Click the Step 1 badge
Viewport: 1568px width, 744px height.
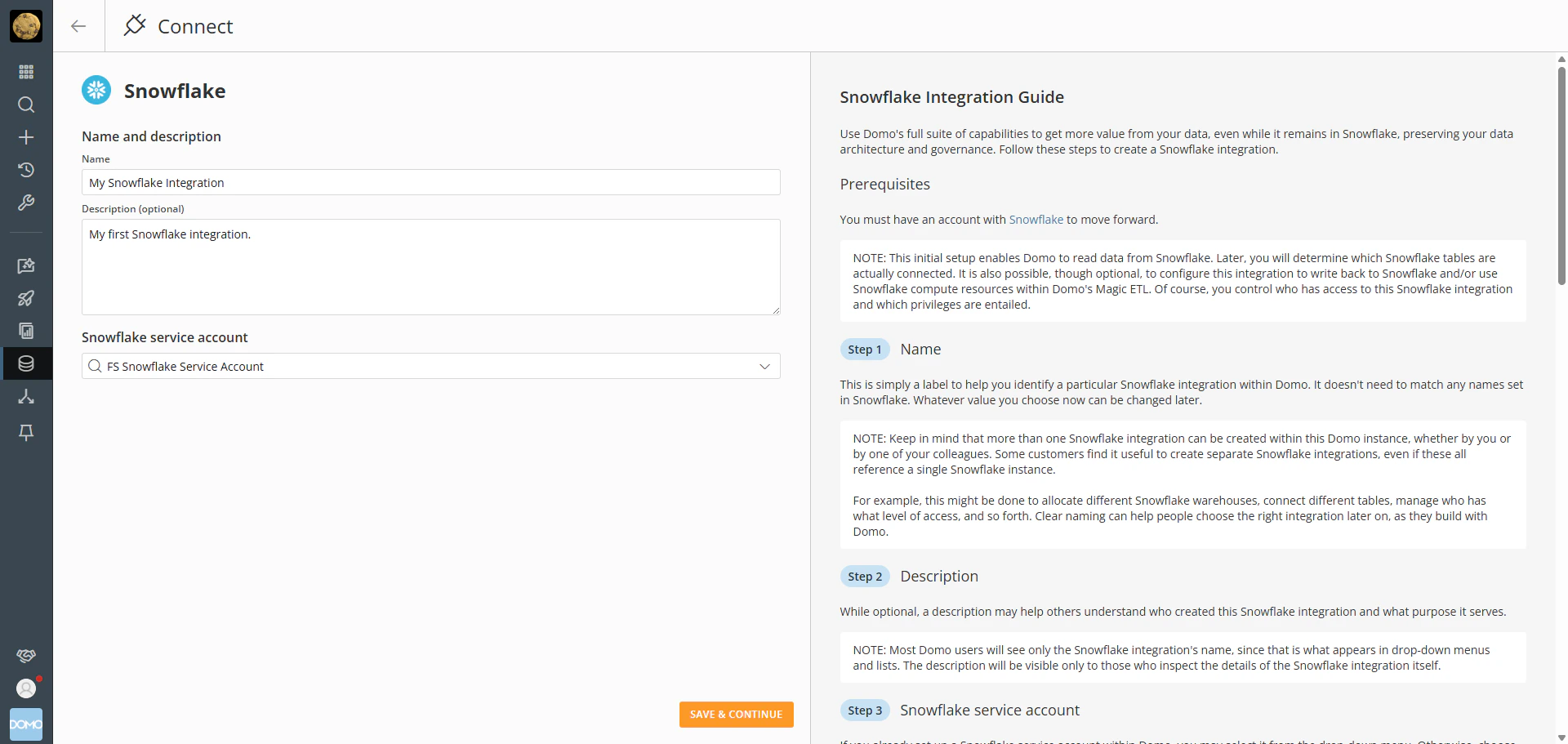pos(865,350)
